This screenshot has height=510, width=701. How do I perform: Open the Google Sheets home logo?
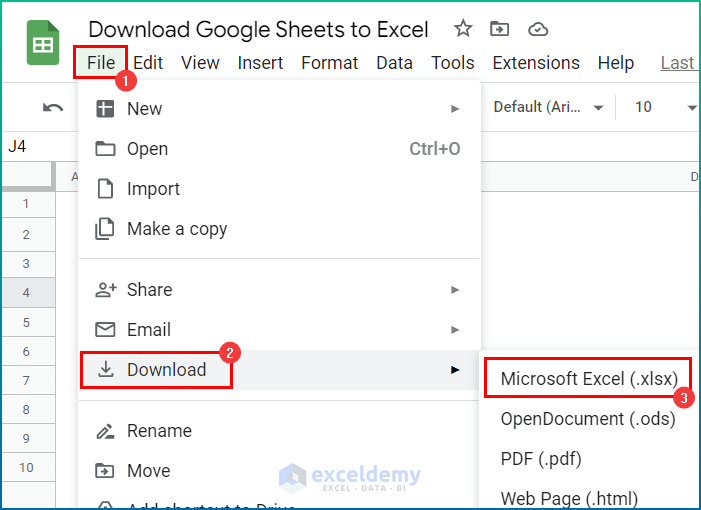click(43, 43)
